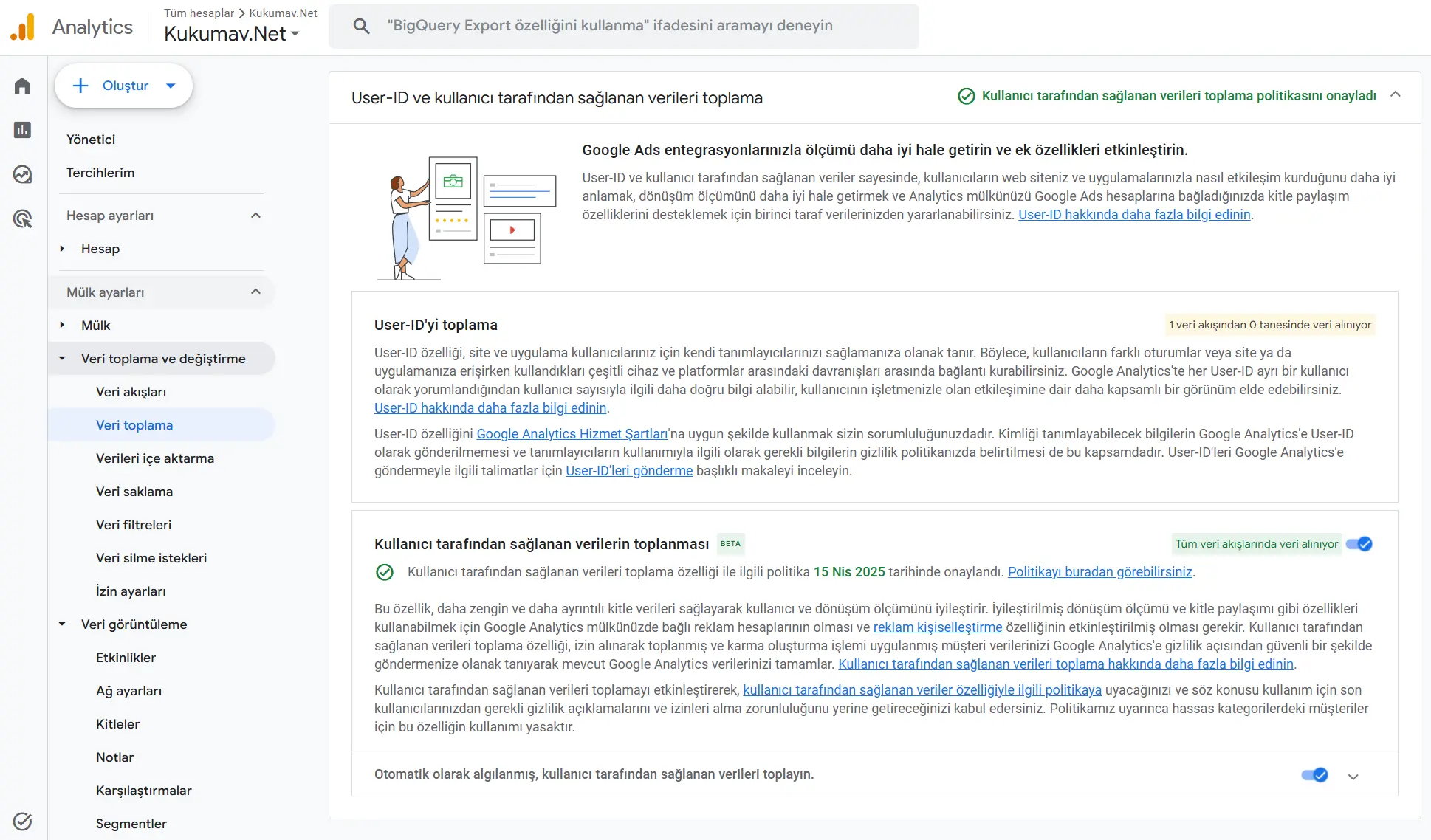Open the Admin check icon at bottom
This screenshot has width=1431, height=840.
coord(22,821)
